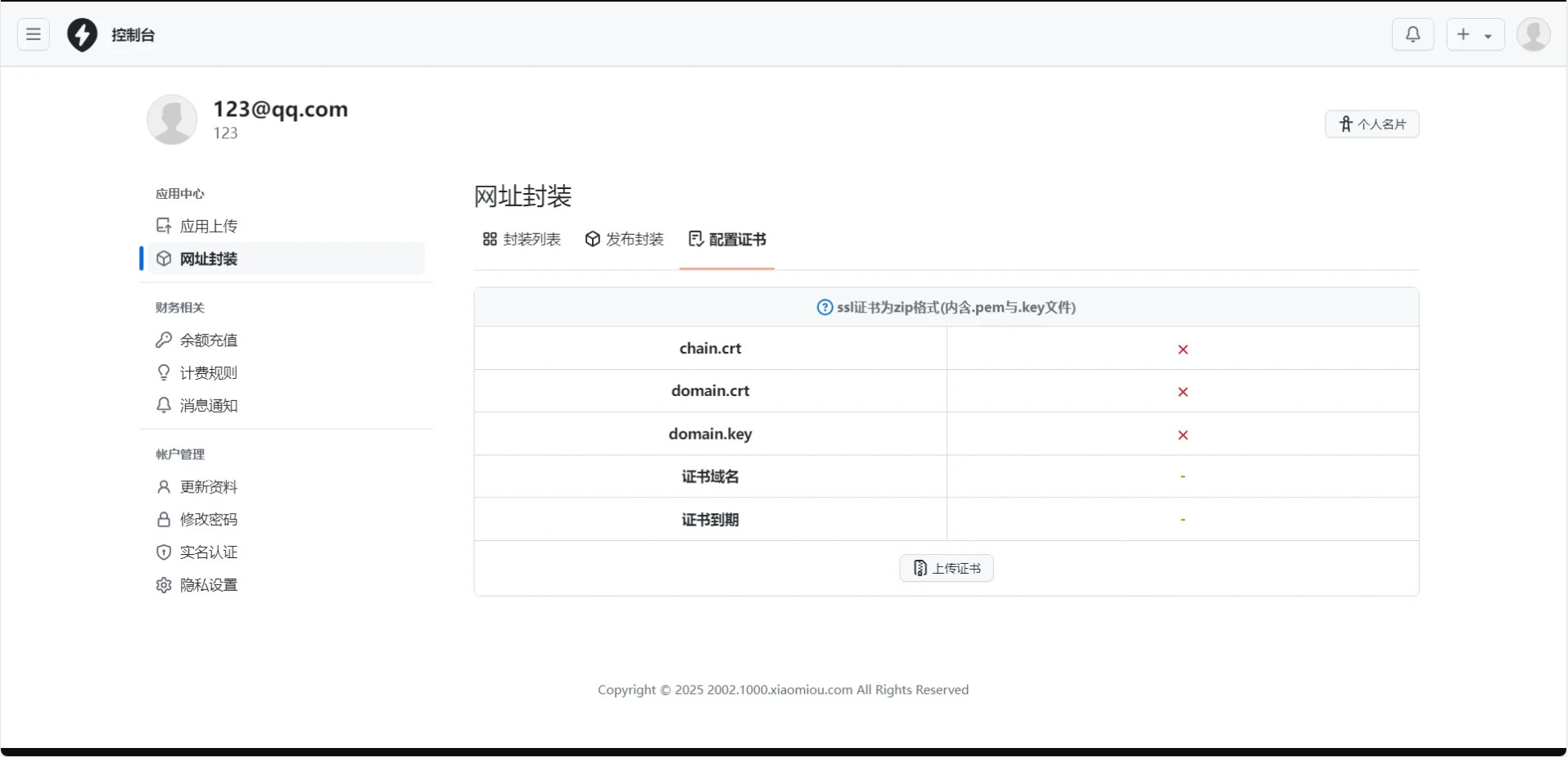Open the hamburger menu in header
The height and width of the screenshot is (757, 1568).
[34, 34]
